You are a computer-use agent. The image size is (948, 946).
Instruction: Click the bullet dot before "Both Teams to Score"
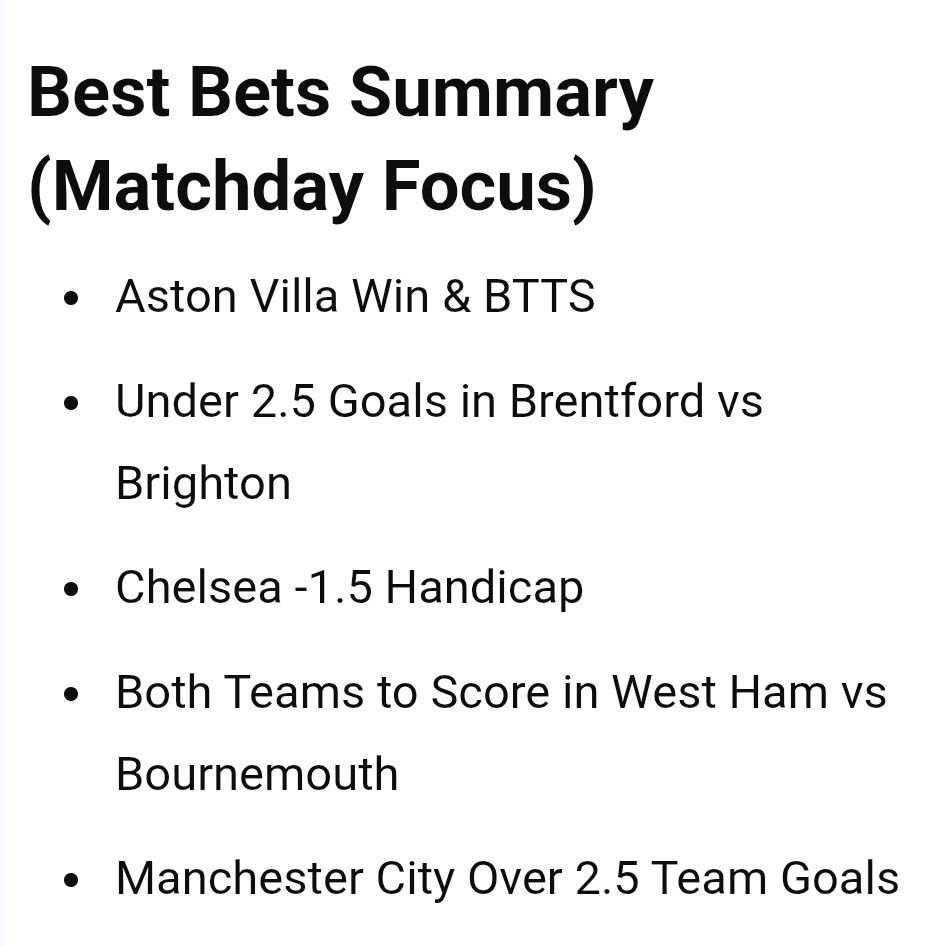(x=70, y=694)
